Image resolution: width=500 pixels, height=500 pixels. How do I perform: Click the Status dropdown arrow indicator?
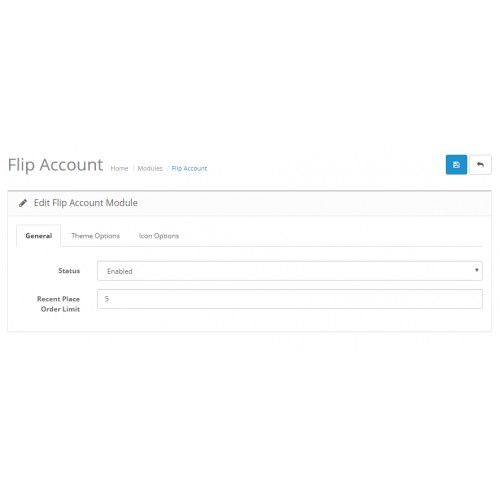point(477,270)
